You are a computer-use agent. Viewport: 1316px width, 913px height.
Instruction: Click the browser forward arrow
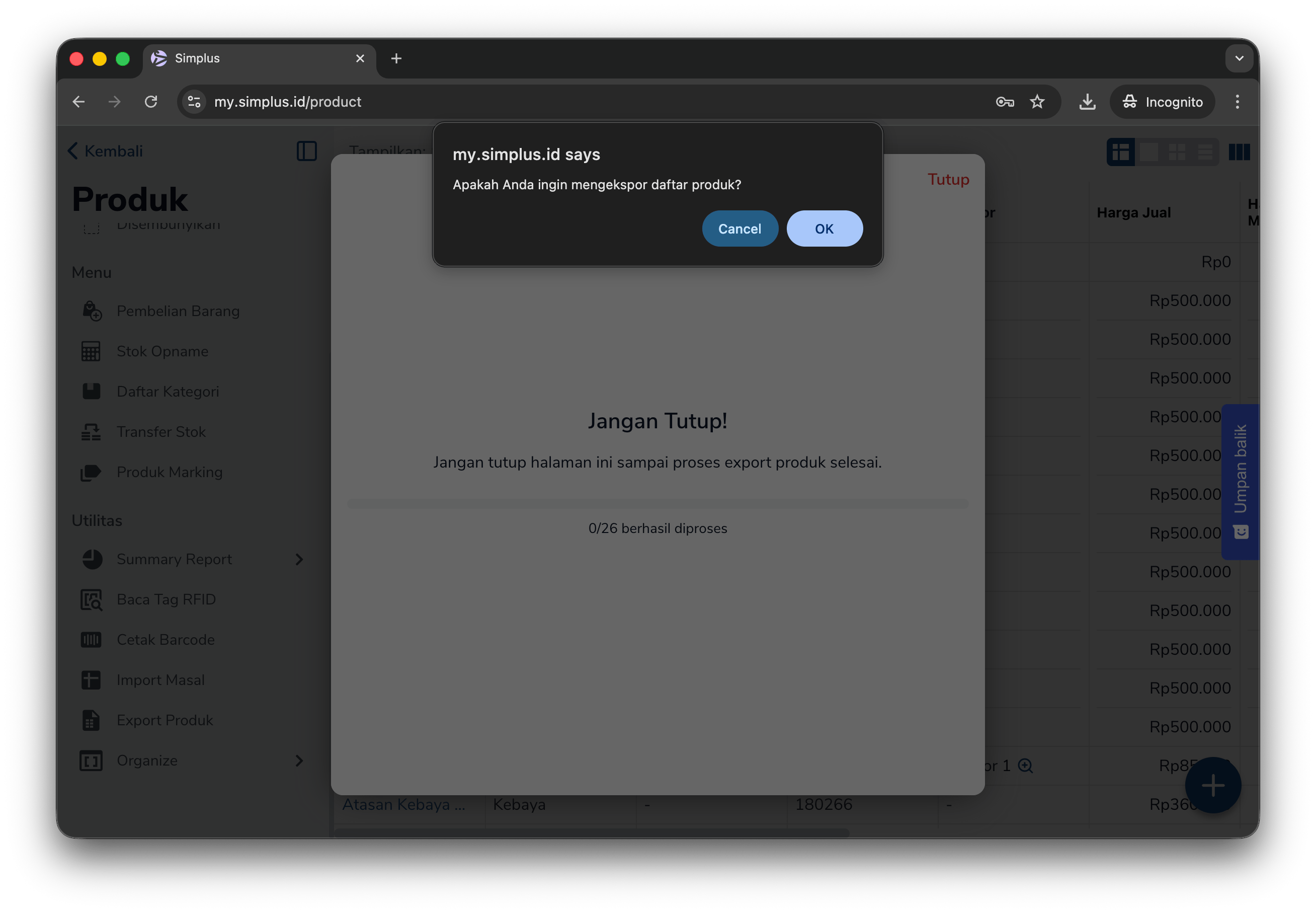[x=114, y=102]
